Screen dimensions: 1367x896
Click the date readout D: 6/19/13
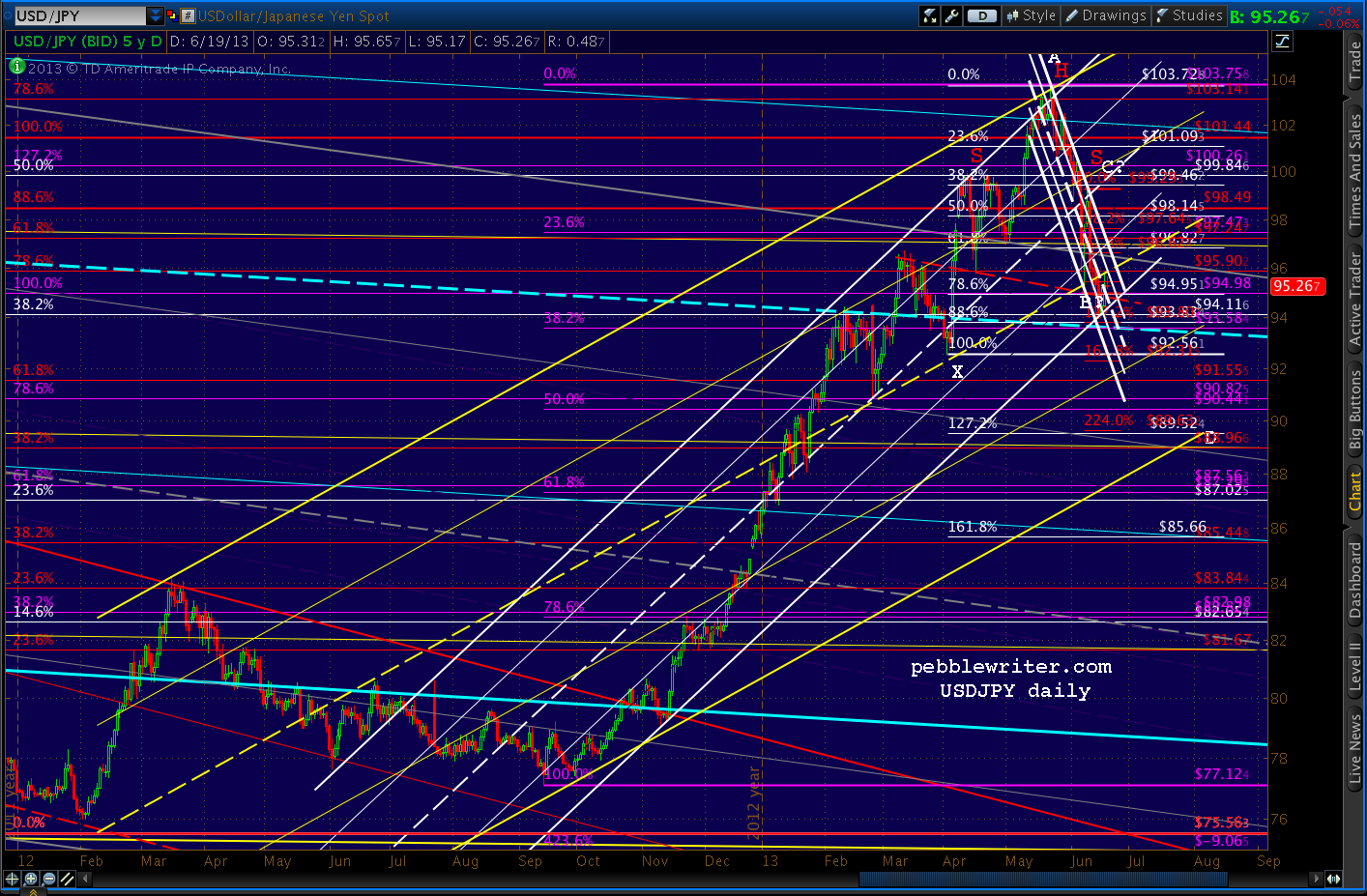point(210,41)
